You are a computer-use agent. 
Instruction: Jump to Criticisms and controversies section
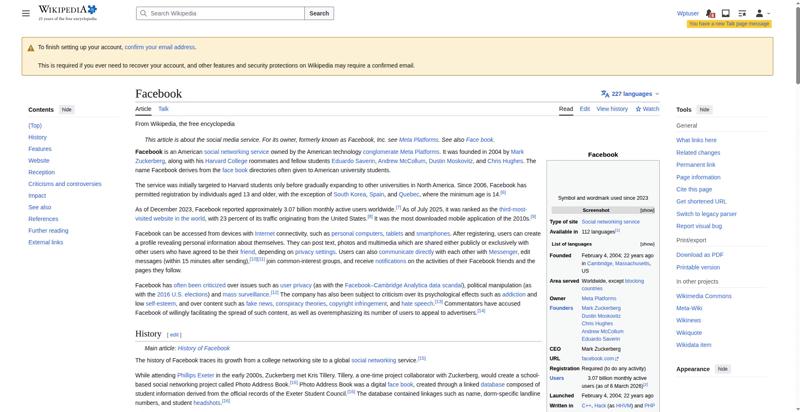coord(65,184)
